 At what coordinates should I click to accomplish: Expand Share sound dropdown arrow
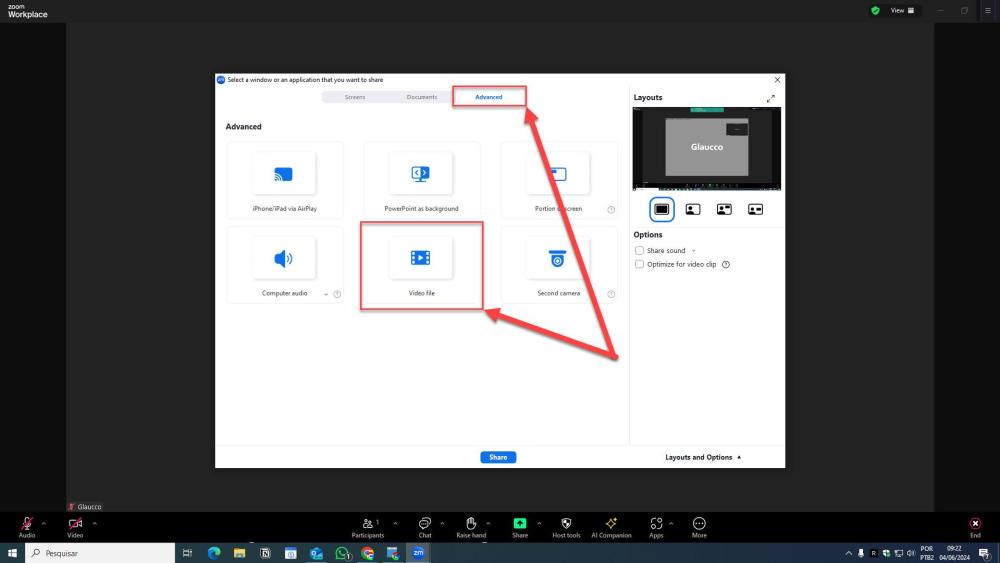tap(694, 251)
